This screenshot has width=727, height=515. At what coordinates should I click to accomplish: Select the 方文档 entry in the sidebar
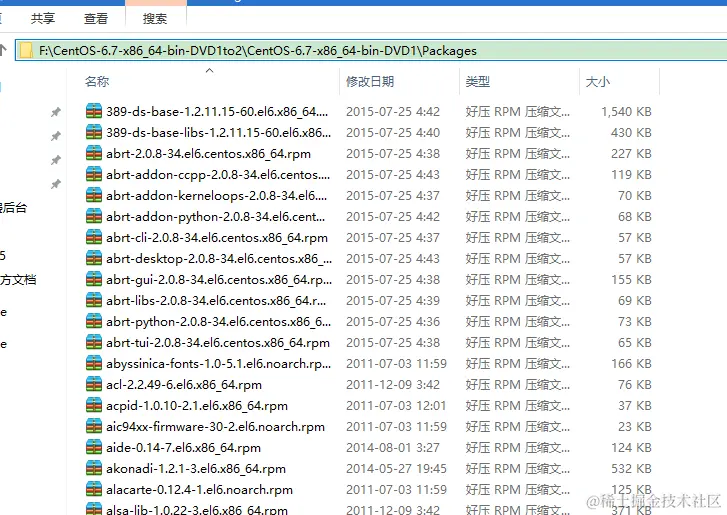[x=18, y=280]
